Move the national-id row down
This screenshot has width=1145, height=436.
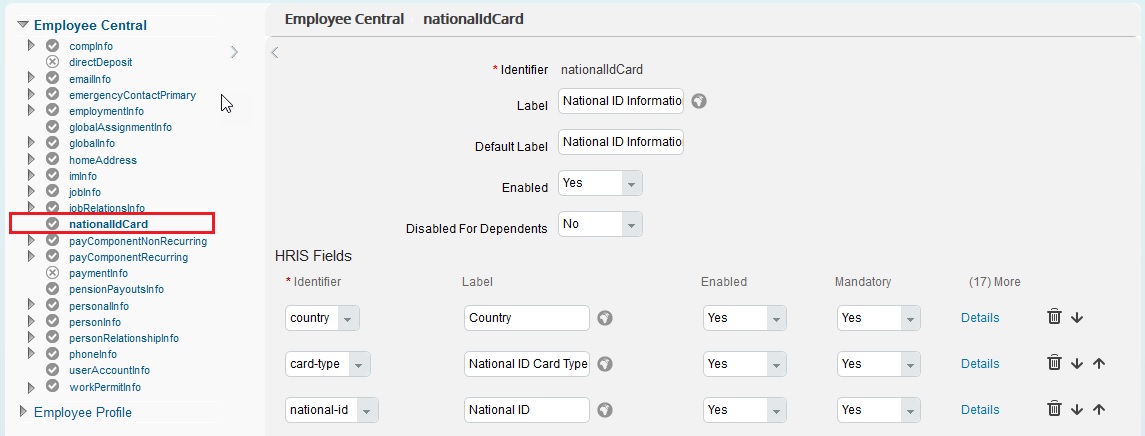coord(1076,410)
